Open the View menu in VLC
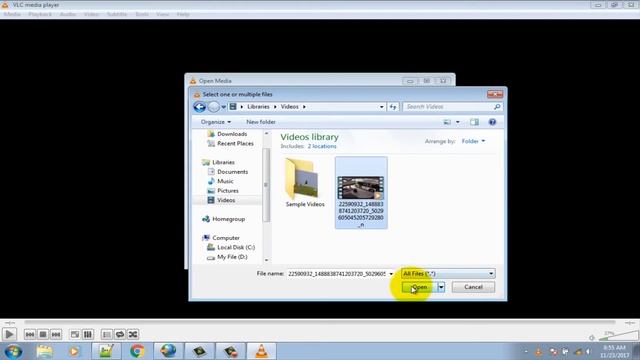Image resolution: width=640 pixels, height=360 pixels. pos(162,14)
